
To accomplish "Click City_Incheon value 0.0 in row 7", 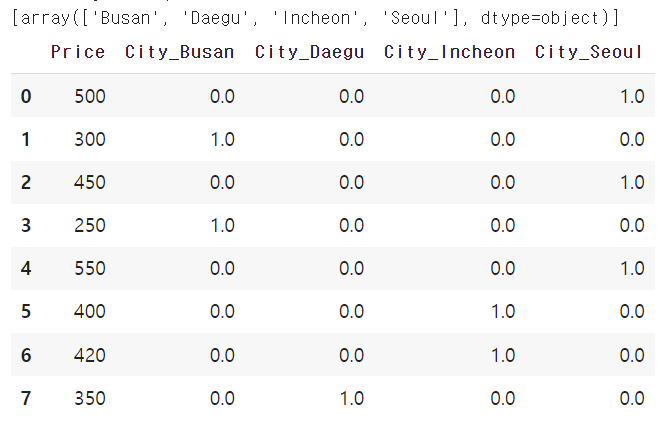I will [x=503, y=398].
